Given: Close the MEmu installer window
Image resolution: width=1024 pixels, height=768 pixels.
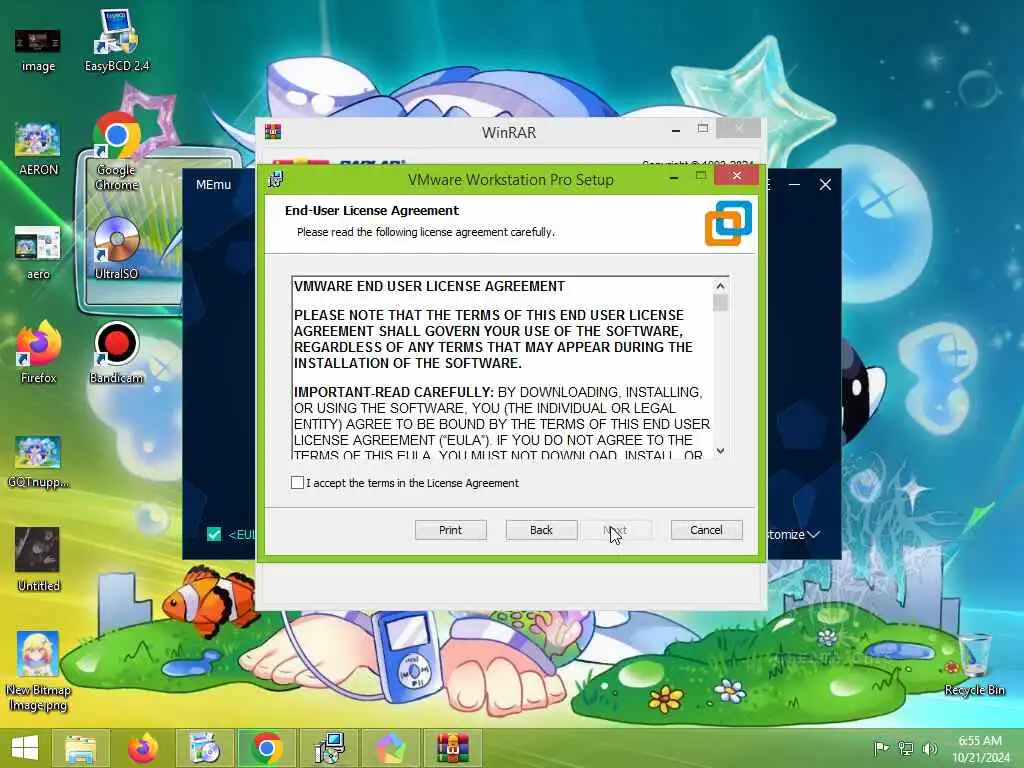Looking at the screenshot, I should point(825,185).
